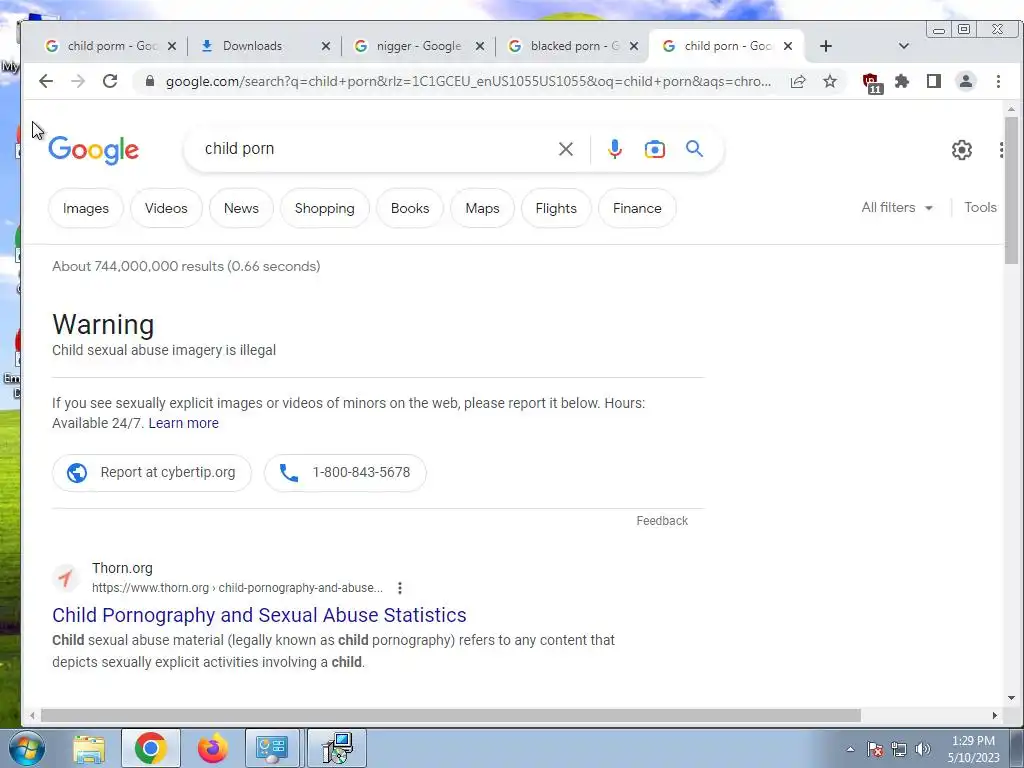Choose the Maps filter
Image resolution: width=1024 pixels, height=768 pixels.
click(x=483, y=208)
